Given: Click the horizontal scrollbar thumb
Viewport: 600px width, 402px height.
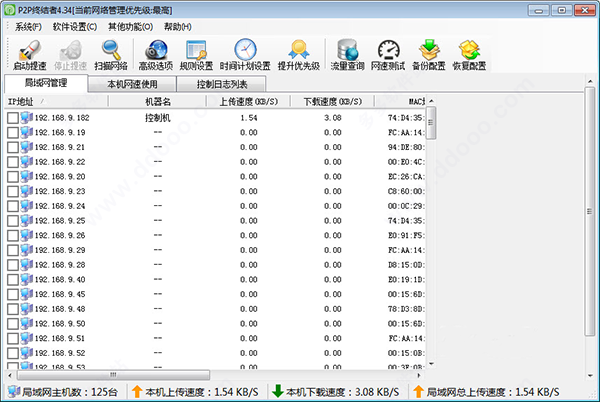Looking at the screenshot, I should [113, 375].
